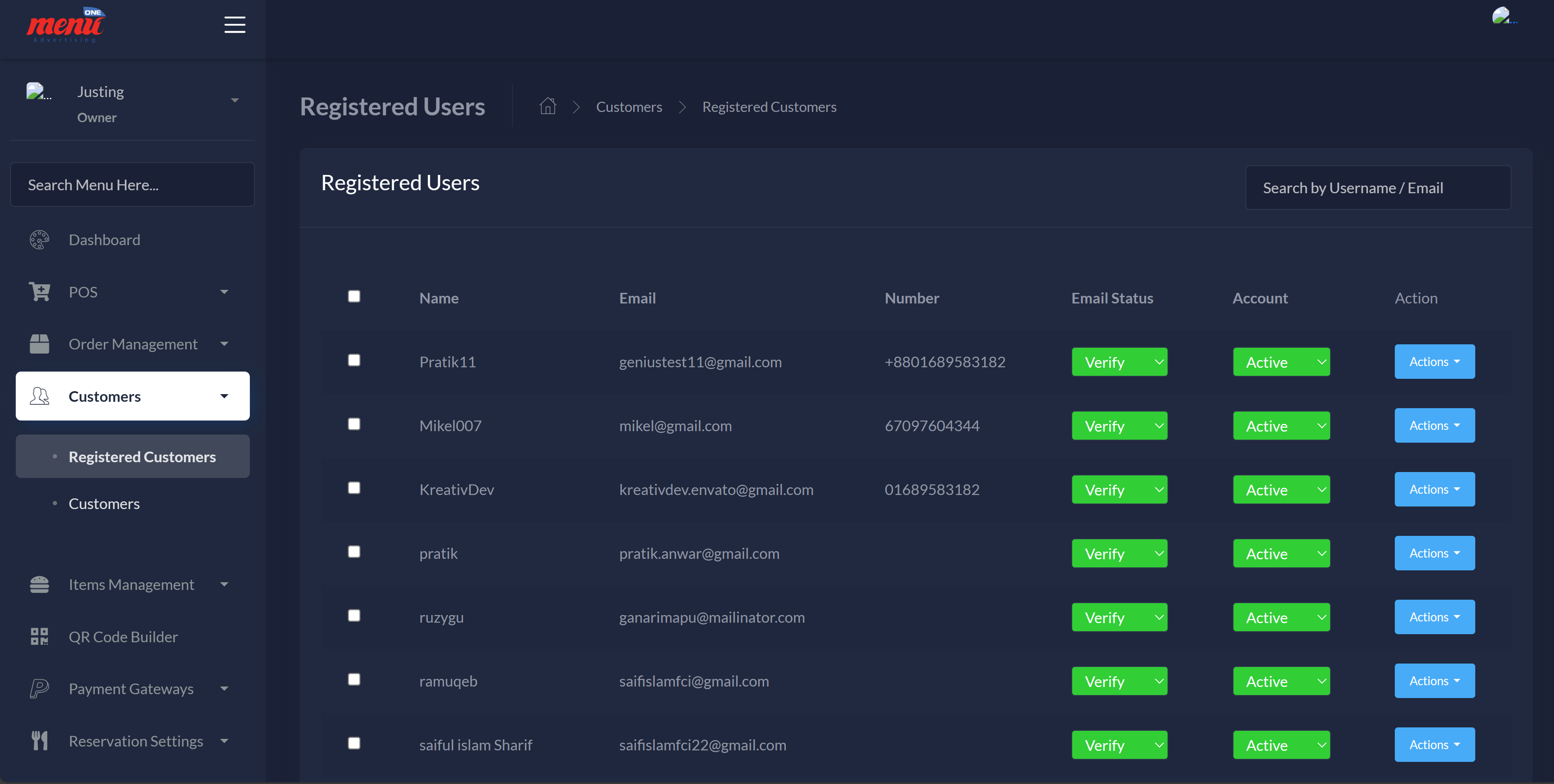Select Registered Customers sidebar item
The width and height of the screenshot is (1554, 784).
[x=142, y=457]
